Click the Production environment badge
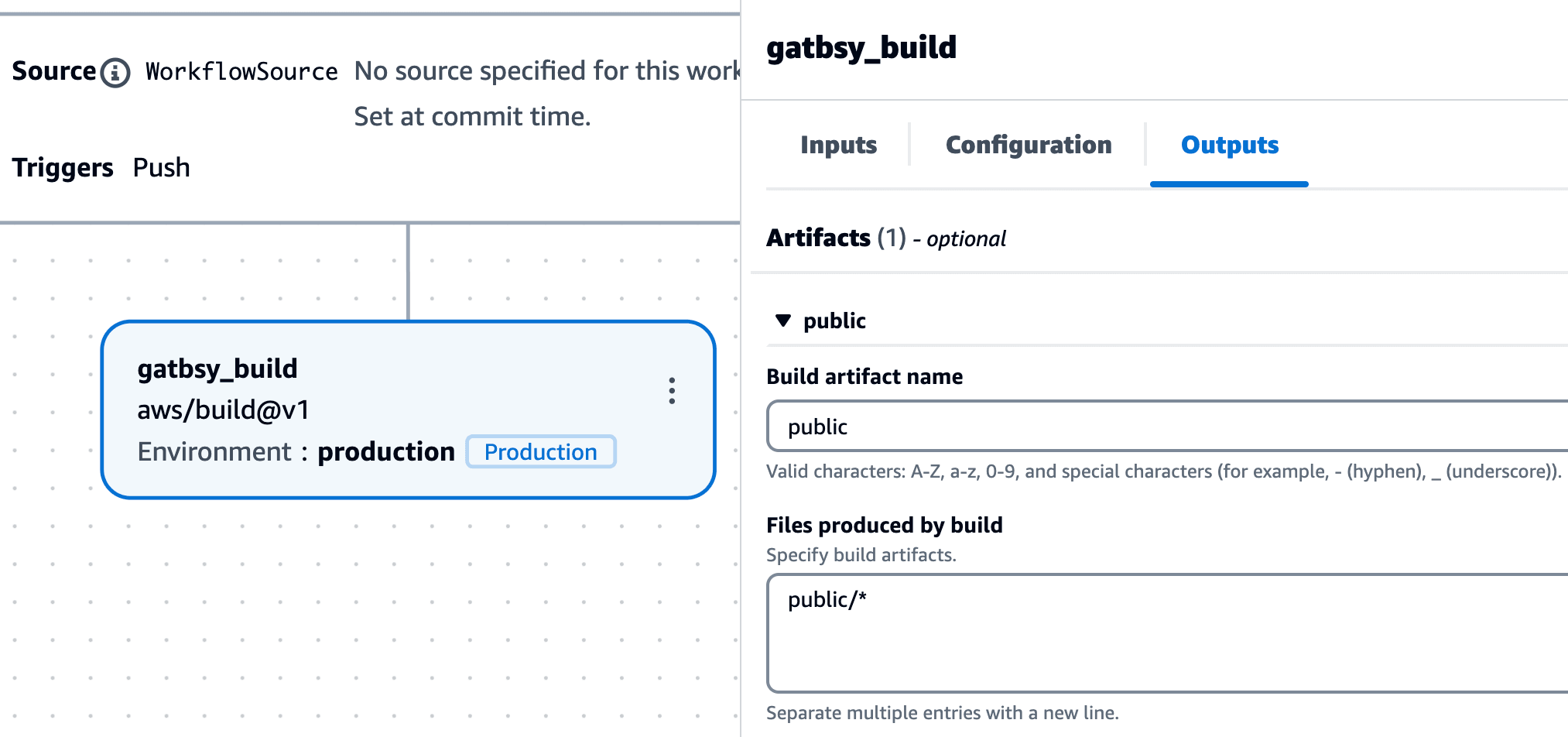Screen dimensions: 1568x737 click(540, 452)
